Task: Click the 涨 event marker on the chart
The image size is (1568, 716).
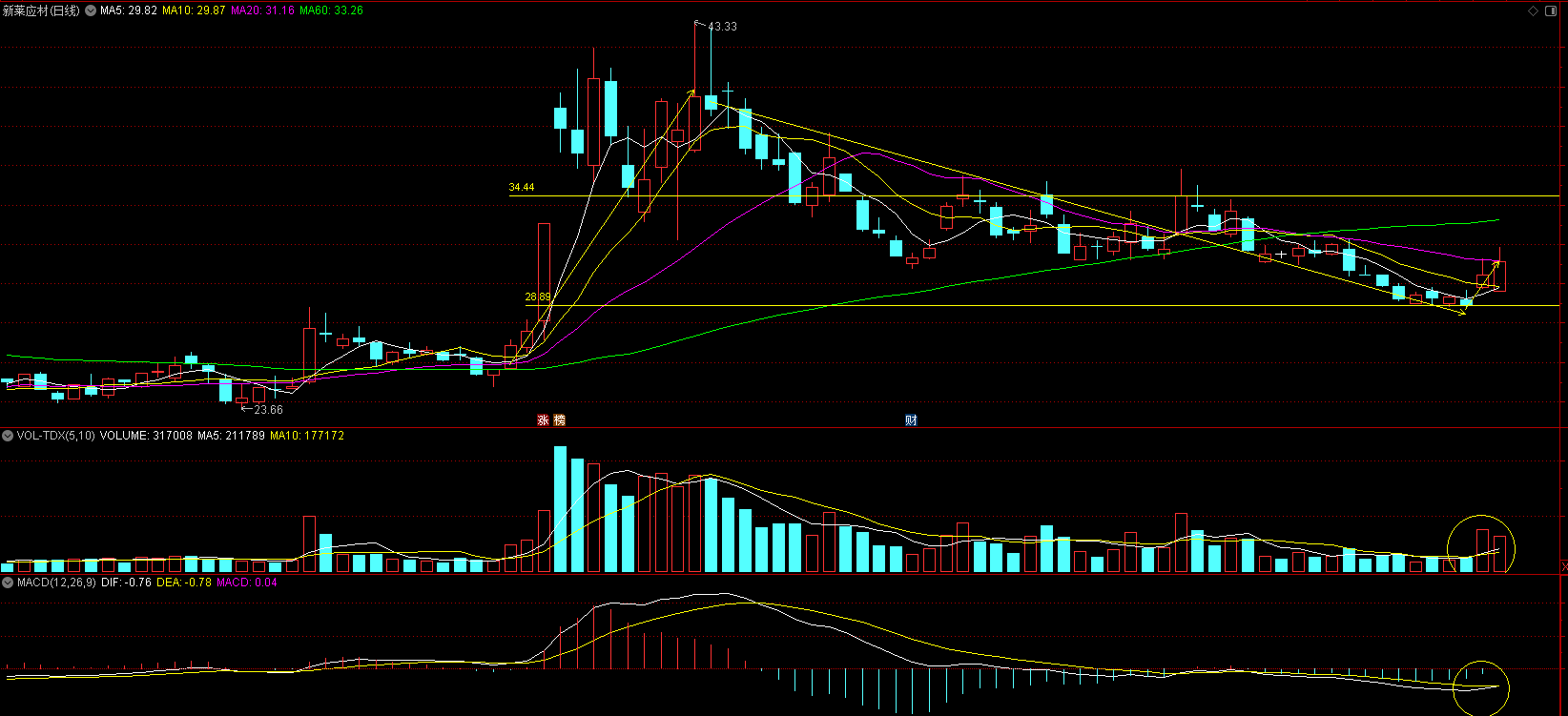Action: (543, 419)
